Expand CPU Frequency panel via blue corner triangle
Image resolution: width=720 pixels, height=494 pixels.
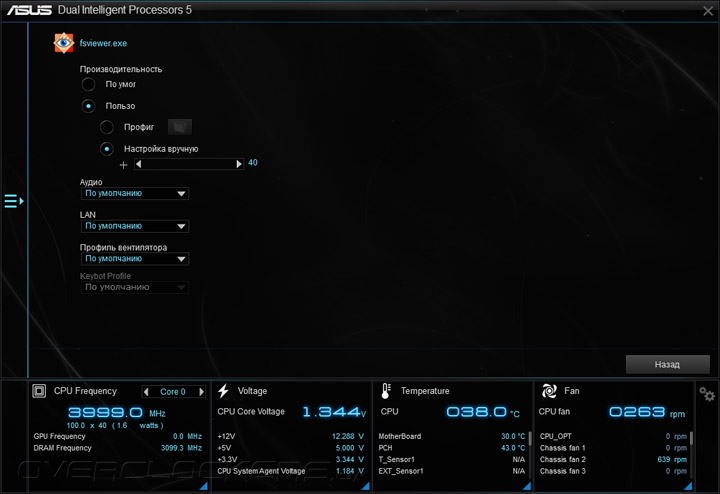[204, 486]
